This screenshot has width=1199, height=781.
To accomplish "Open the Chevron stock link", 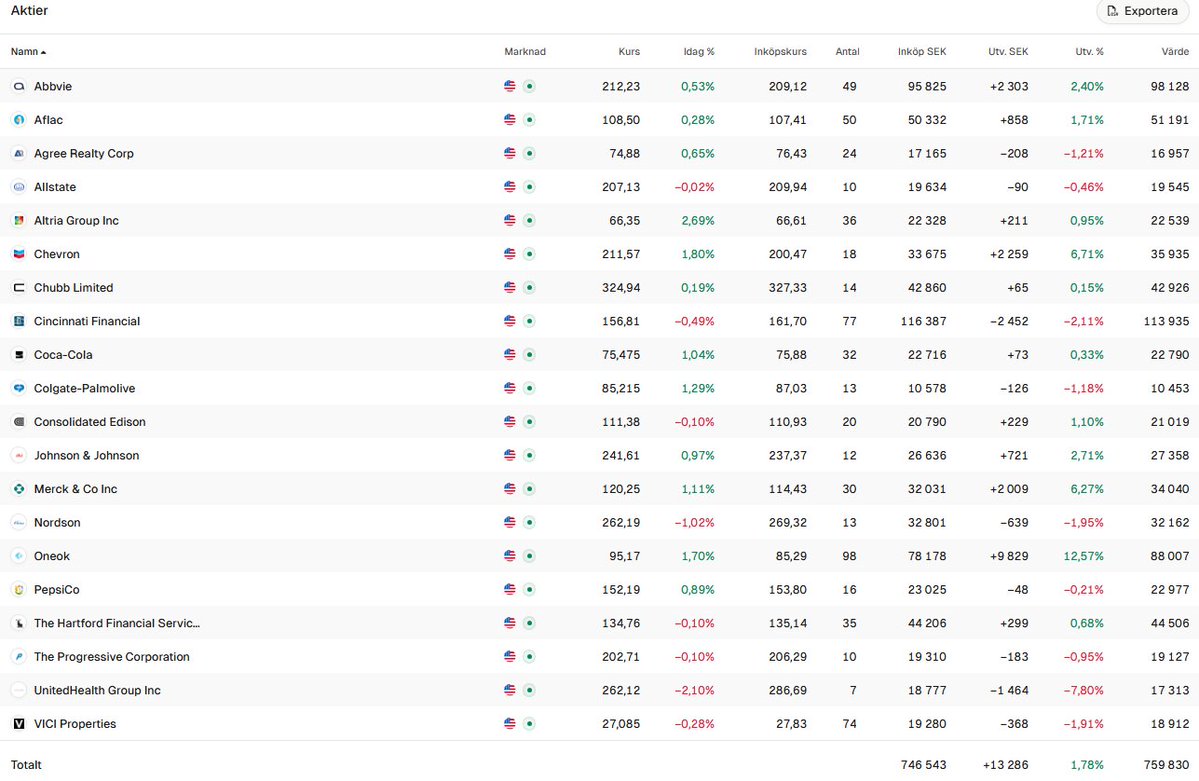I will pyautogui.click(x=57, y=254).
